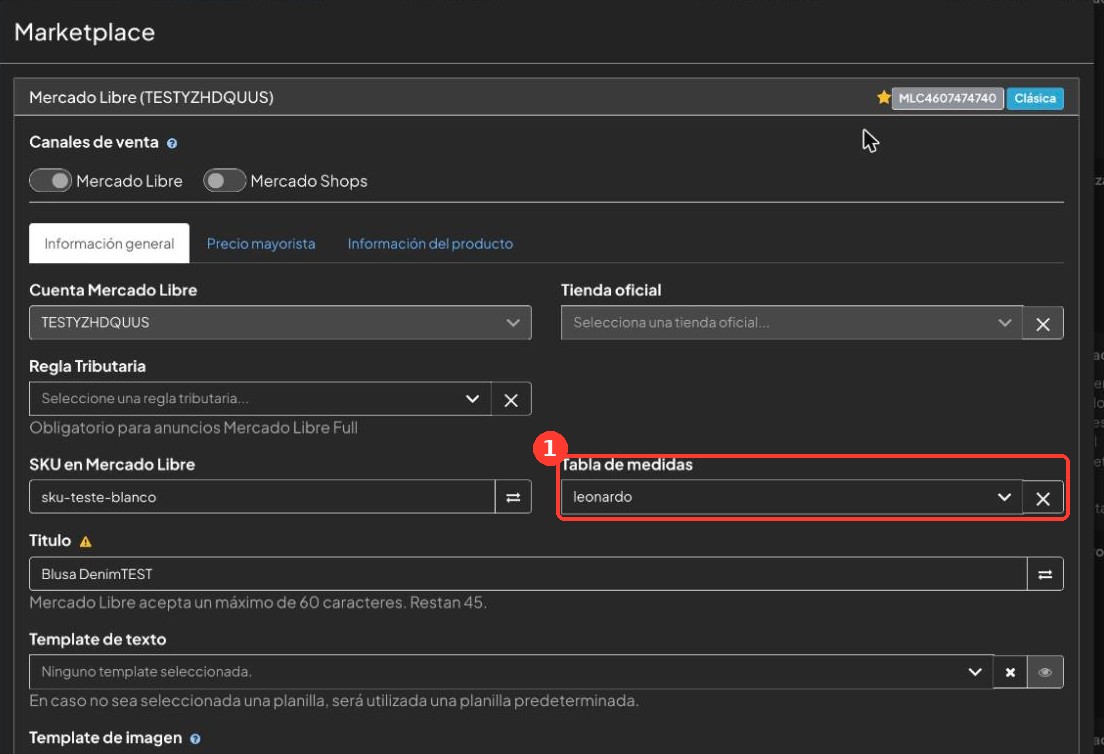The image size is (1104, 754).
Task: Toggle the Mercado Shops sales channel
Action: 225,181
